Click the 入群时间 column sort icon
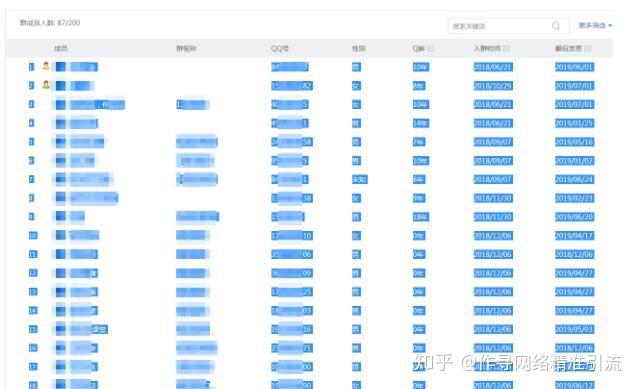 tap(507, 48)
